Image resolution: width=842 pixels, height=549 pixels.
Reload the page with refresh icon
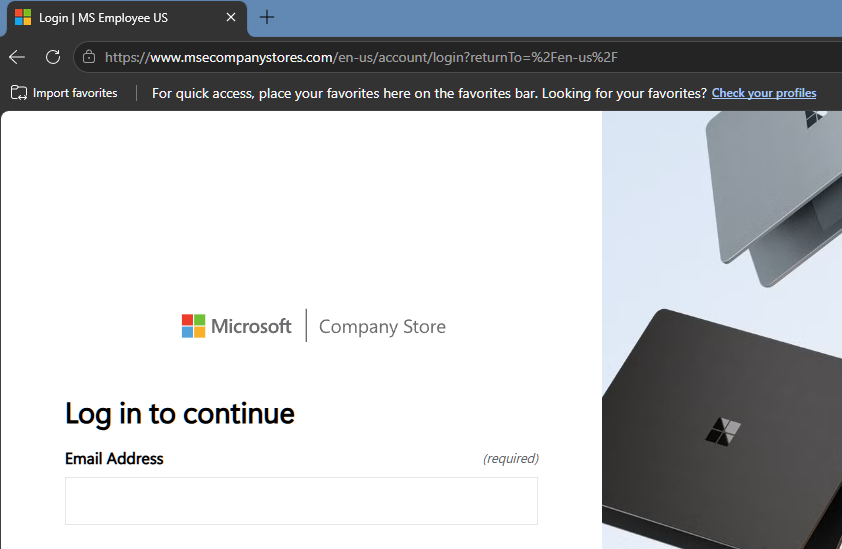pyautogui.click(x=53, y=57)
